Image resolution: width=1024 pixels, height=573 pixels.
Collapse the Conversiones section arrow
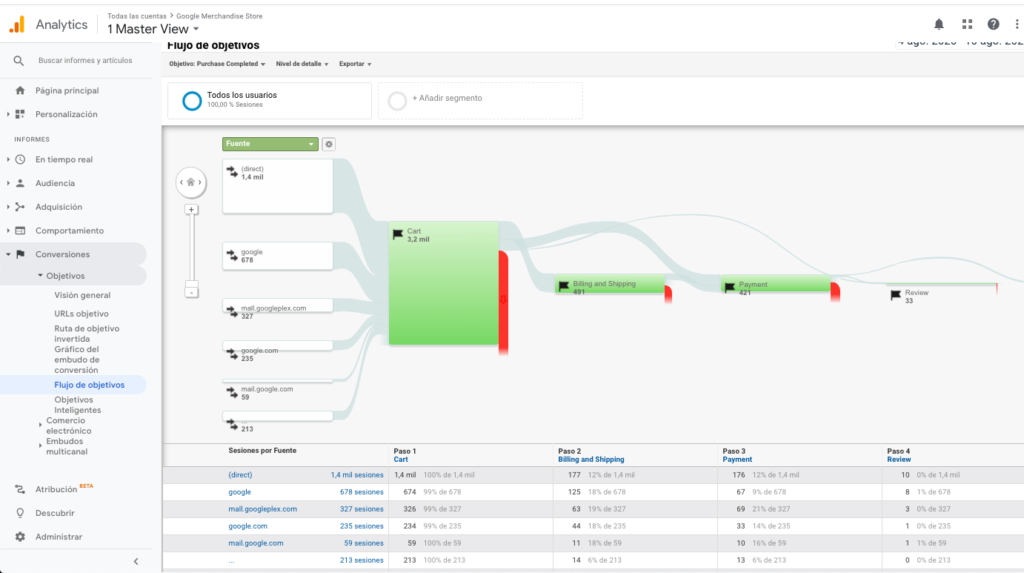tap(8, 254)
